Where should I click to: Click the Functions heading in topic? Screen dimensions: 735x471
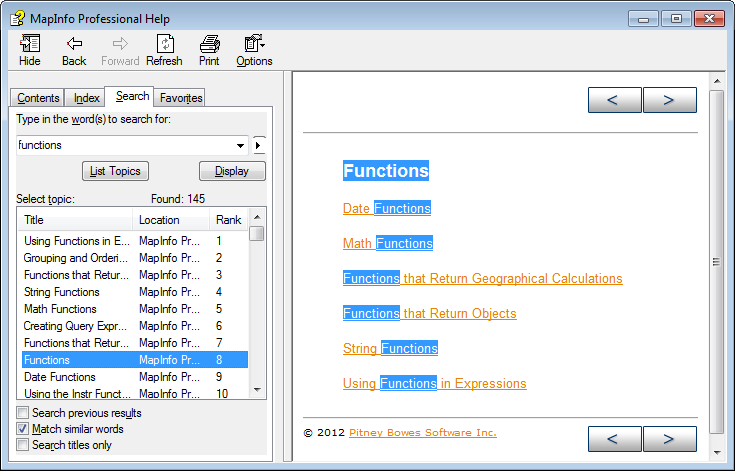(386, 171)
